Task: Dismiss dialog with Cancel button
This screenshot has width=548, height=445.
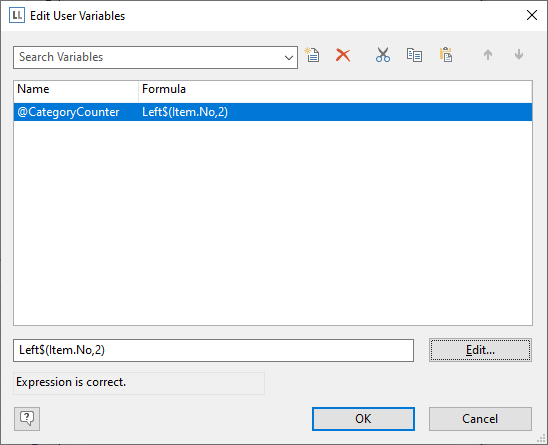Action: (480, 419)
